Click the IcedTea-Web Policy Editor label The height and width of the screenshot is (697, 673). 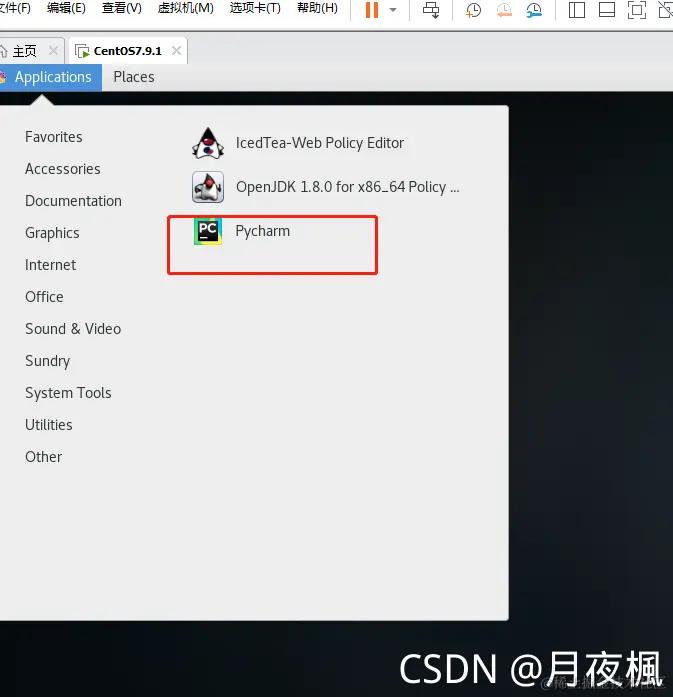(x=320, y=143)
